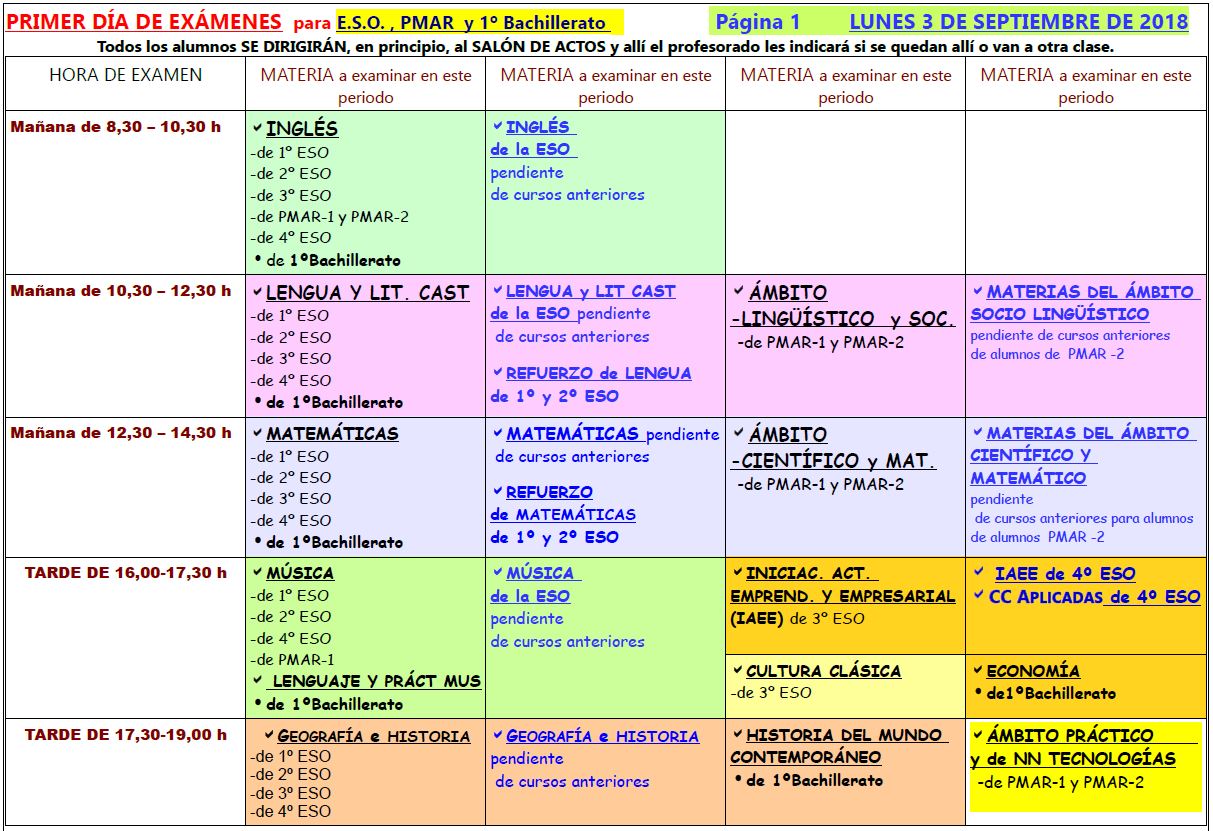Screen dimensions: 1213x831
Task: Open the blue GEOGRAFÍA e HISTORIA pendiente link
Action: point(602,736)
